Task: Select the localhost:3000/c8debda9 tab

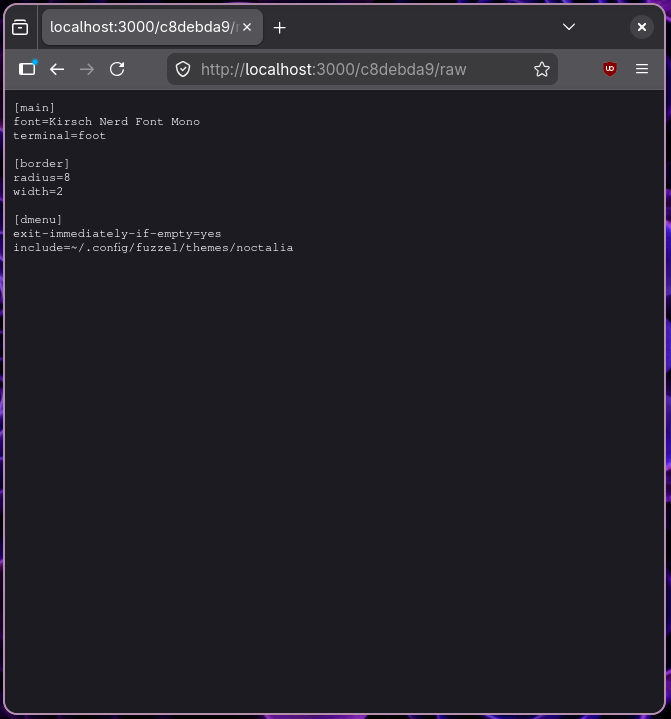Action: tap(140, 28)
